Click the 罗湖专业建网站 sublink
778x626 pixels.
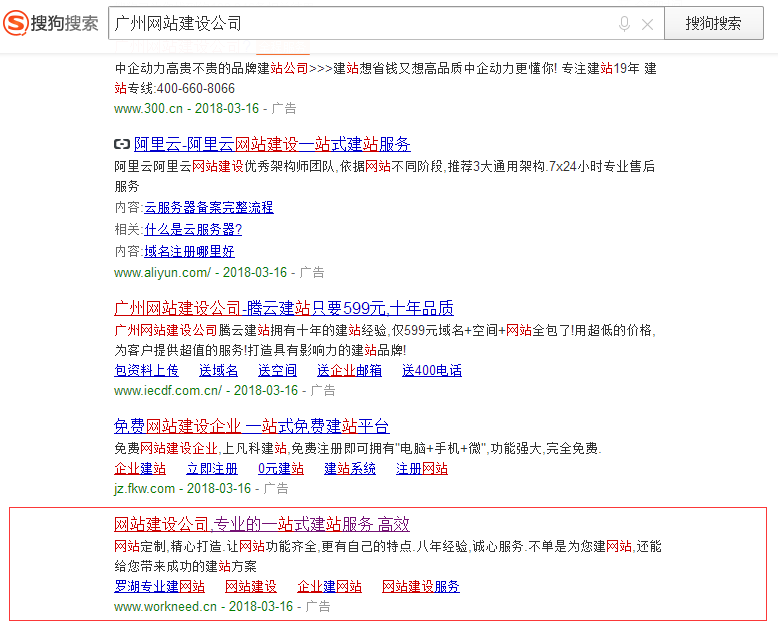[x=159, y=586]
